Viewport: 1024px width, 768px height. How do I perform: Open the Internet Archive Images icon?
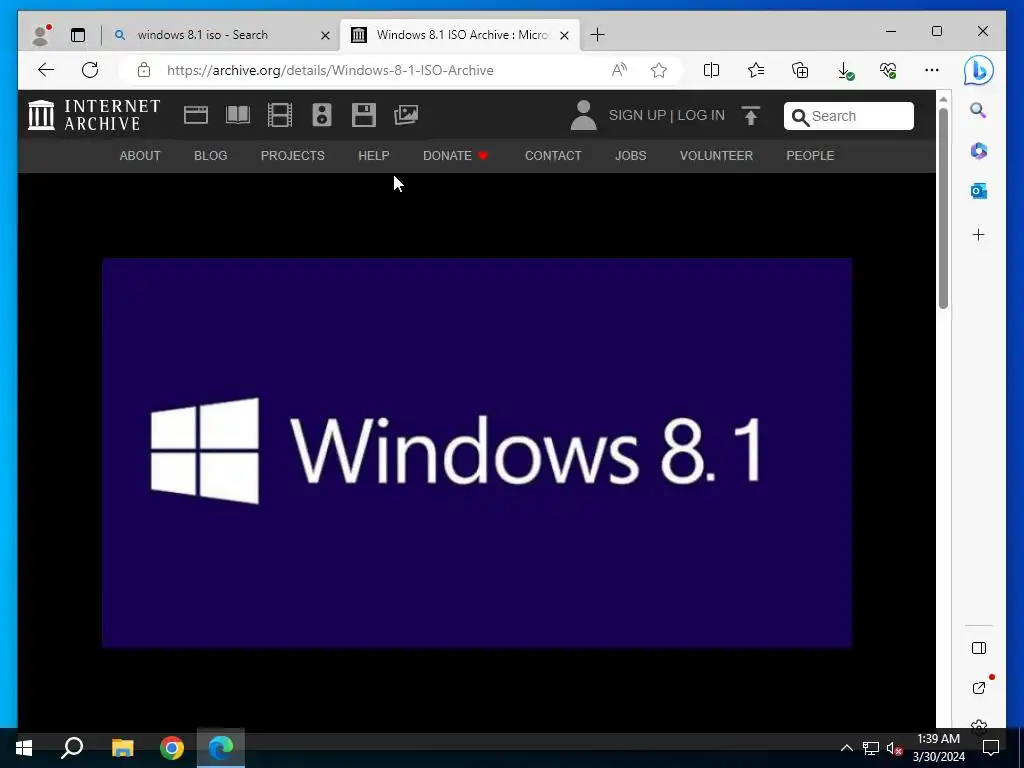point(406,116)
